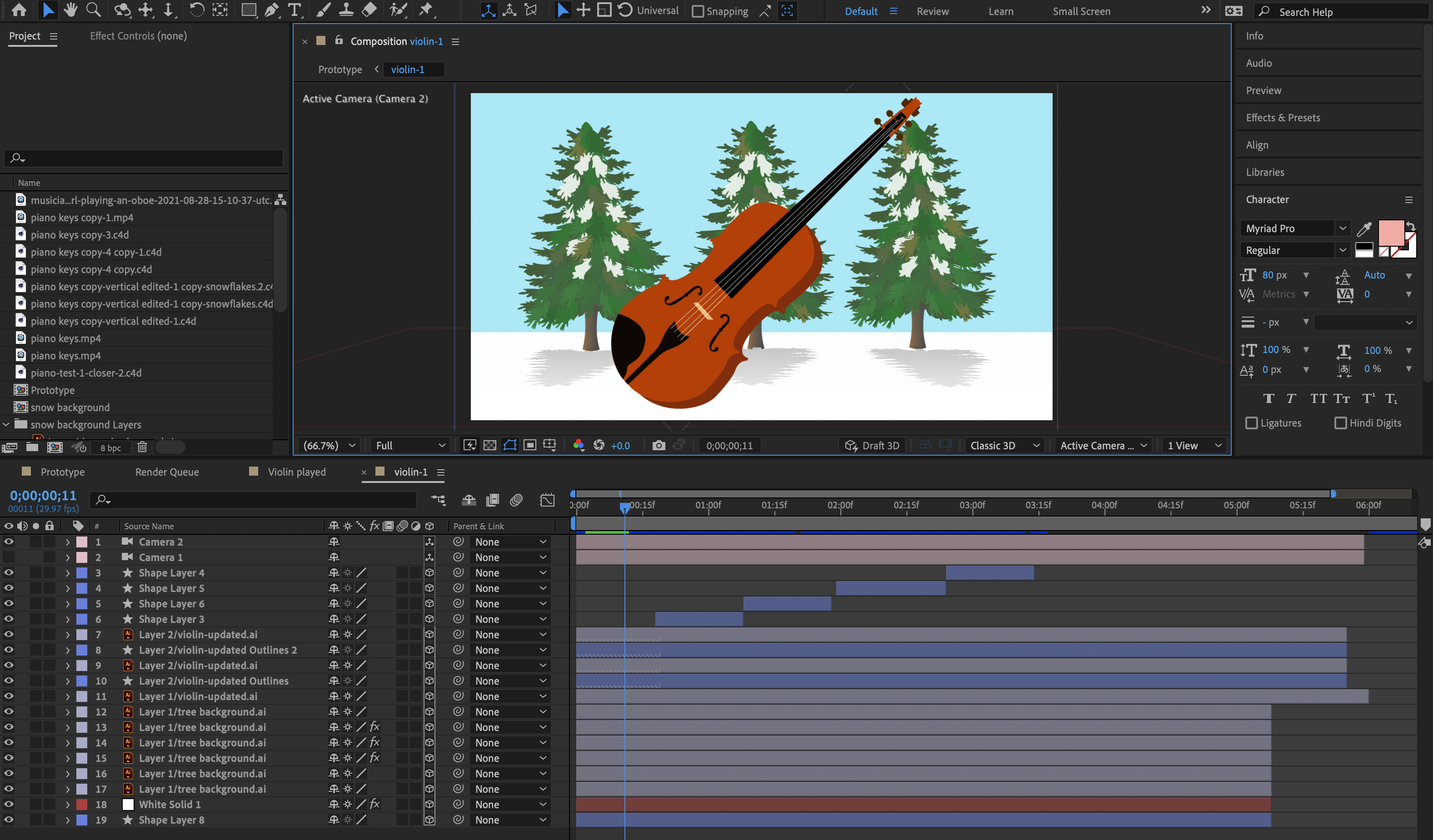Select the Puppet Pin tool
This screenshot has width=1433, height=840.
[x=425, y=10]
